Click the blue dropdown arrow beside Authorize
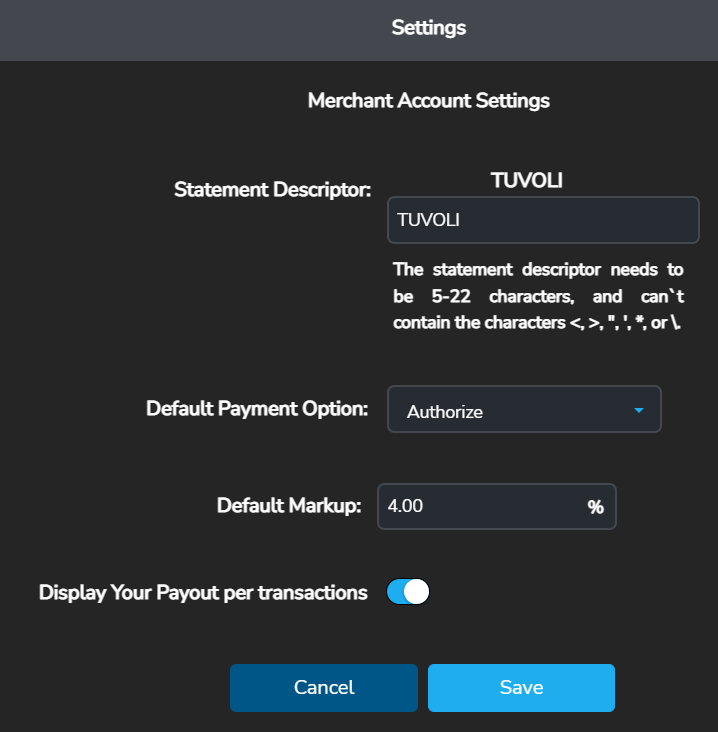The image size is (718, 732). [x=639, y=410]
